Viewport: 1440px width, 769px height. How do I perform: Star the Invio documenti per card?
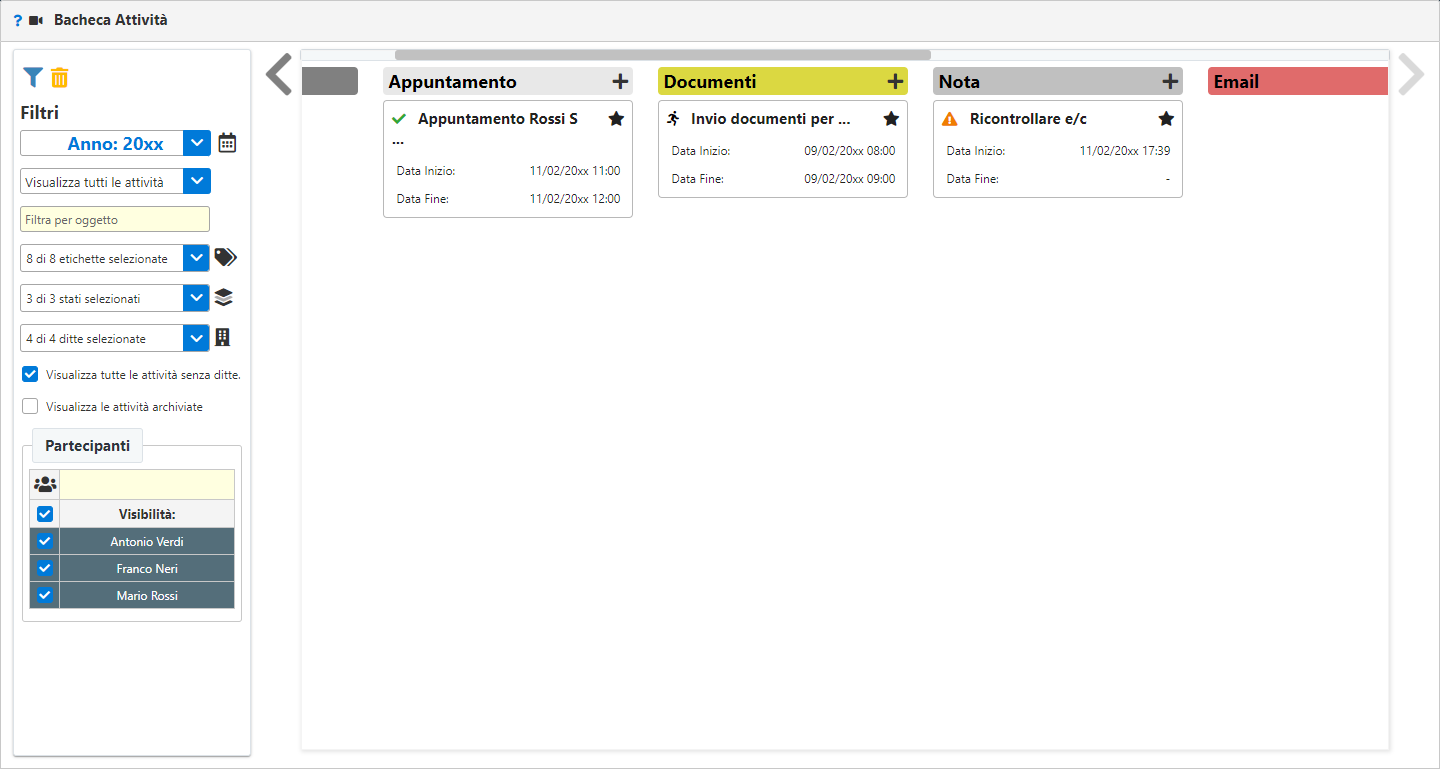891,119
